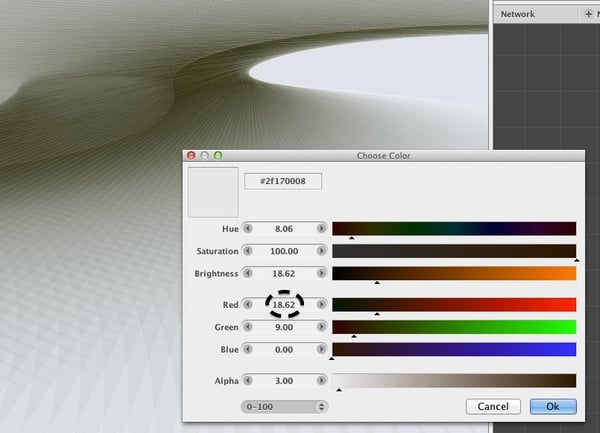Decrease Green value with left arrow

[x=248, y=327]
